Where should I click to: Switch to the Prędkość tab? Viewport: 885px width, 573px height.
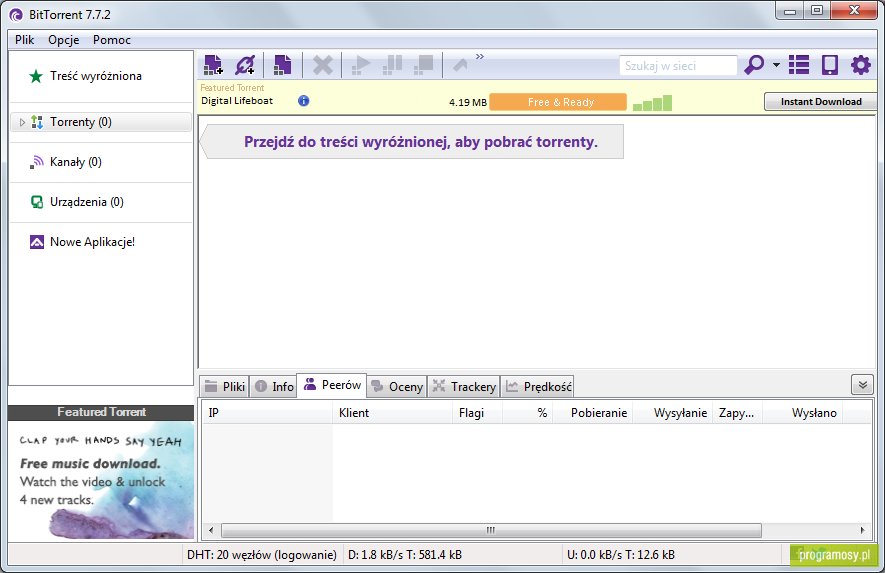pos(538,387)
